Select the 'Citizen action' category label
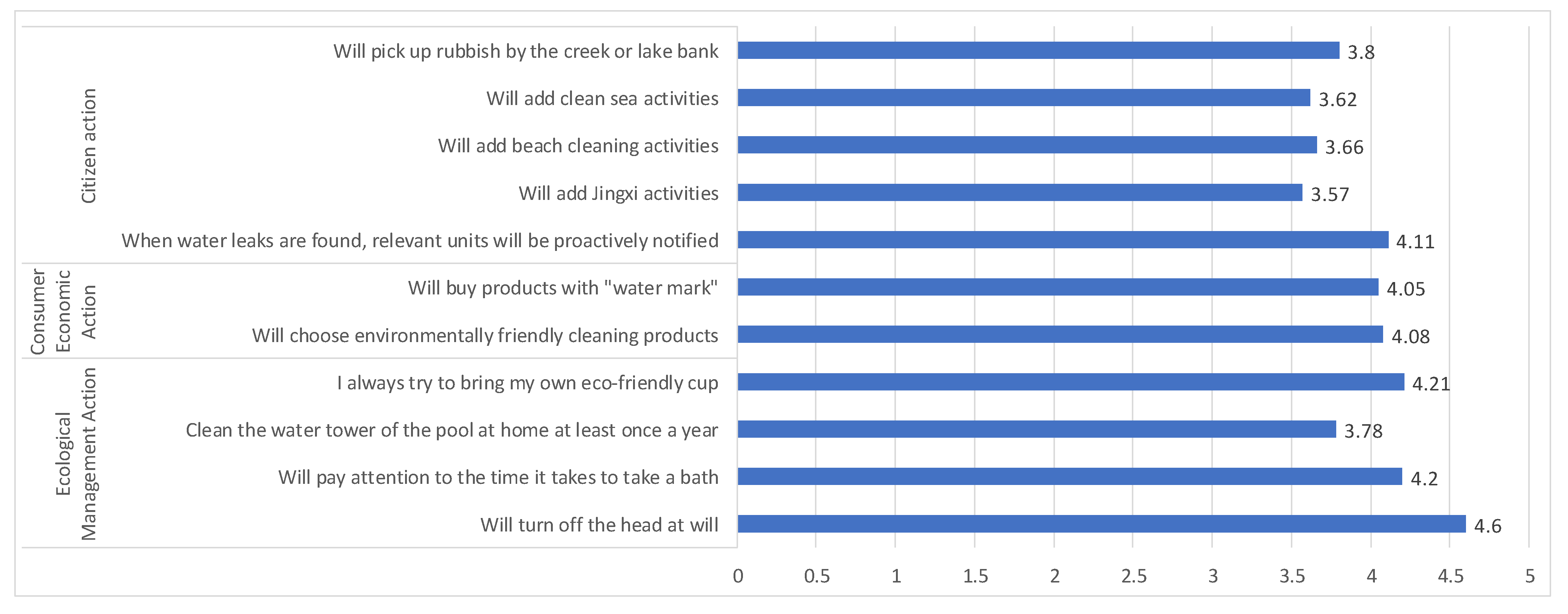Viewport: 1568px width, 614px height. 89,146
